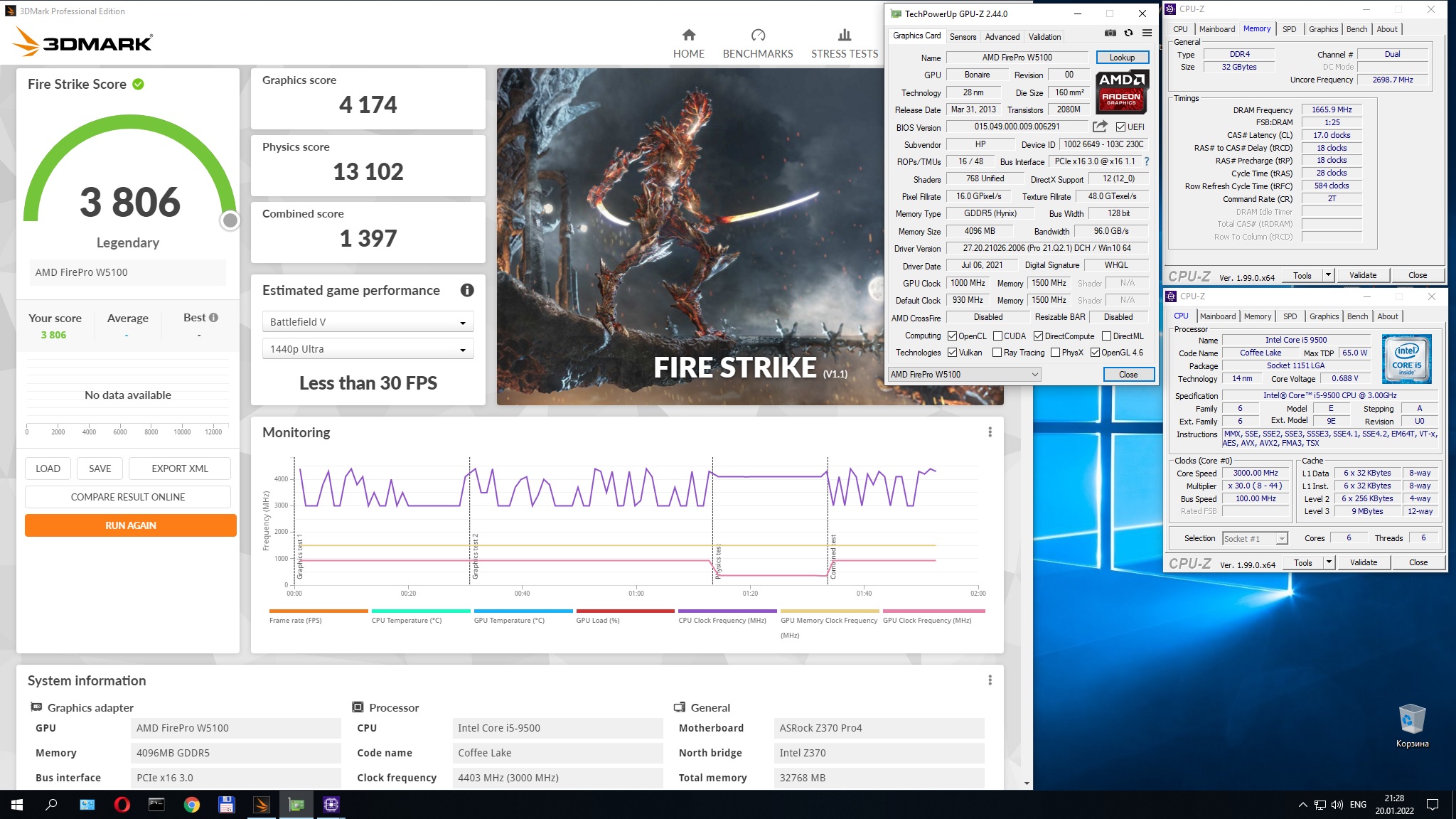Image resolution: width=1456 pixels, height=819 pixels.
Task: Export the BIOS using the share arrow icon
Action: pyautogui.click(x=1100, y=127)
